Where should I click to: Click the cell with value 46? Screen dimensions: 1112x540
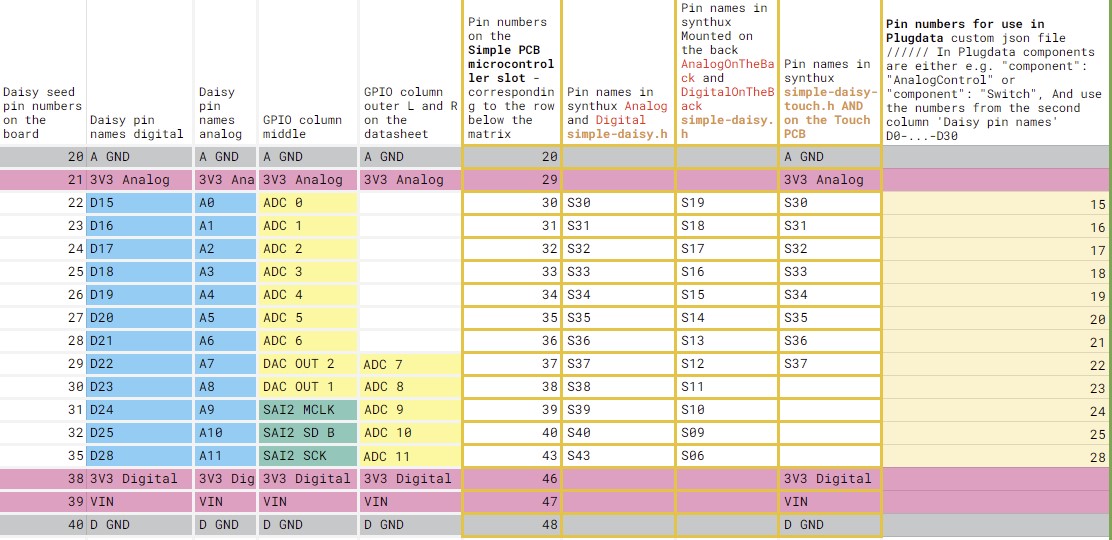pos(511,479)
